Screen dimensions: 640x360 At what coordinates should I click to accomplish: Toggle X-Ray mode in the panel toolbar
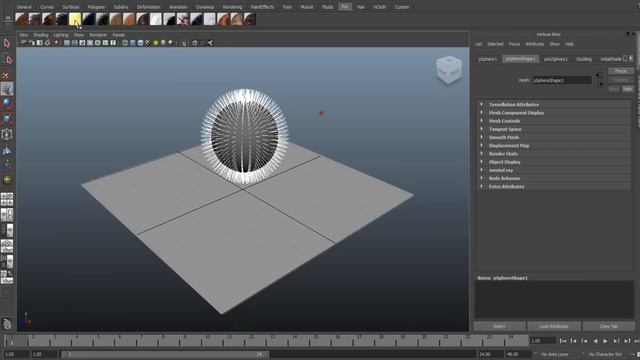pyautogui.click(x=194, y=42)
